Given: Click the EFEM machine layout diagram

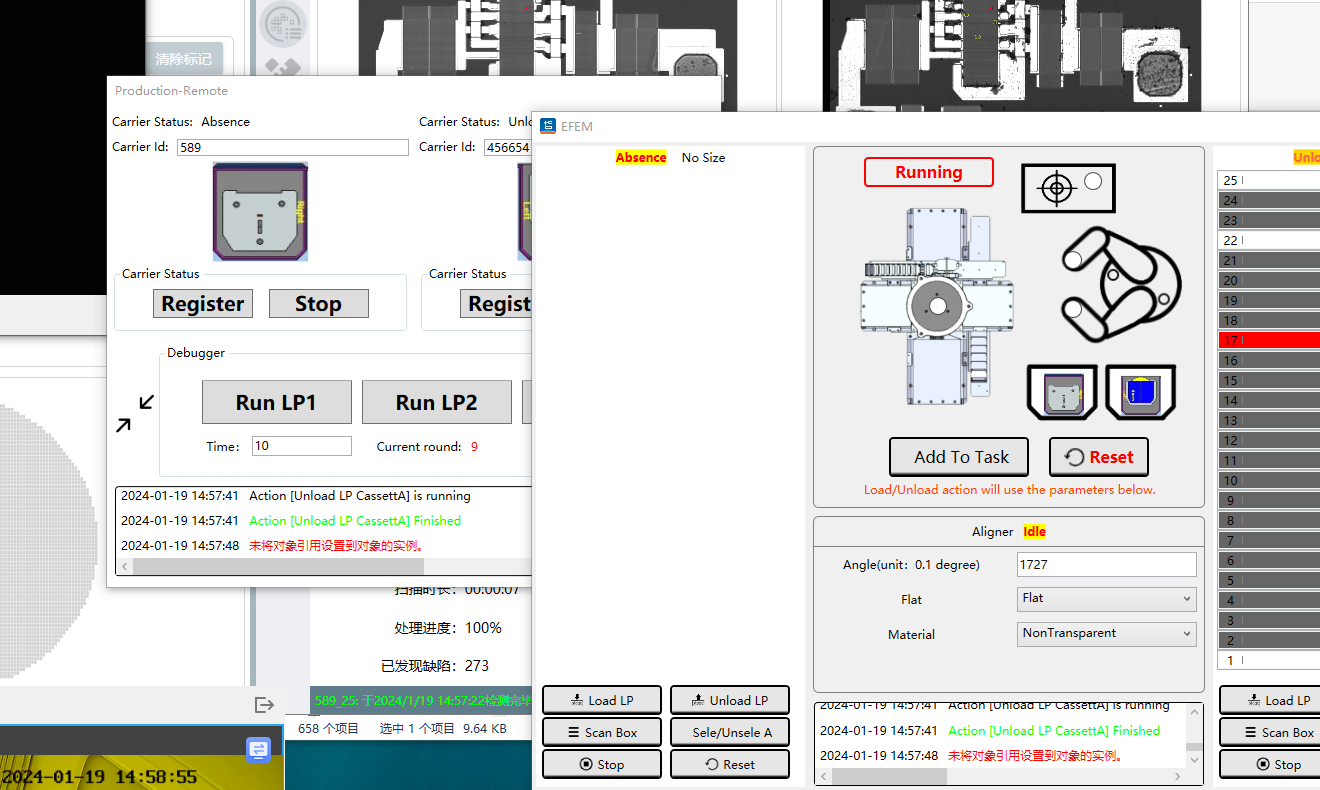Looking at the screenshot, I should point(937,306).
